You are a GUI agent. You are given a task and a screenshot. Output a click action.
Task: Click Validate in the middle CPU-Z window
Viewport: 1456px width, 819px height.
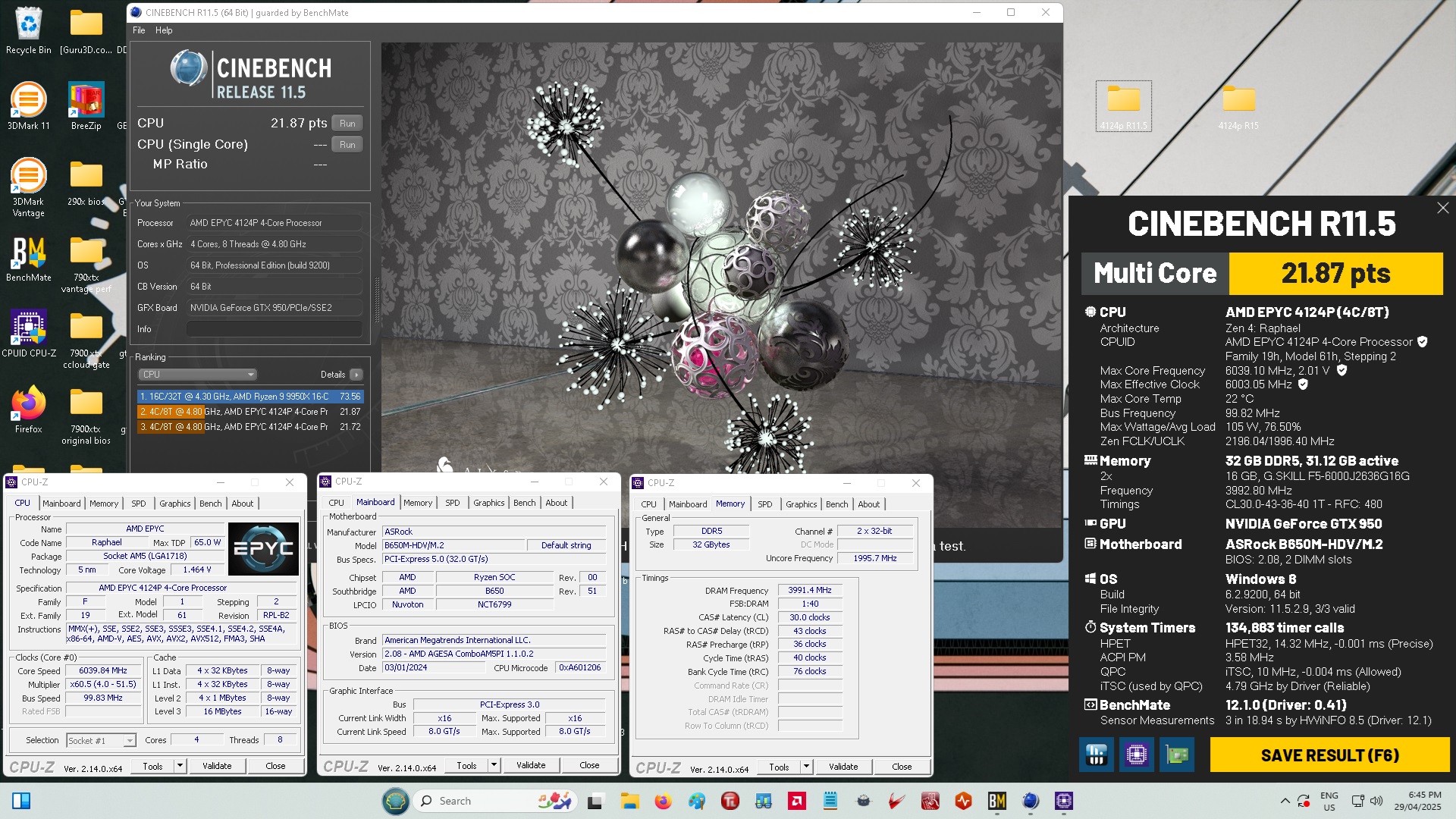(531, 766)
